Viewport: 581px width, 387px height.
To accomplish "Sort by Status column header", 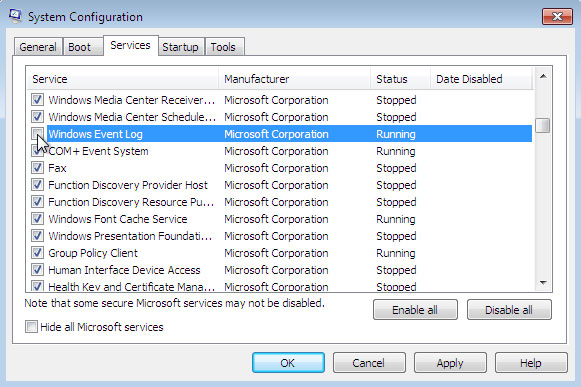I will [400, 79].
